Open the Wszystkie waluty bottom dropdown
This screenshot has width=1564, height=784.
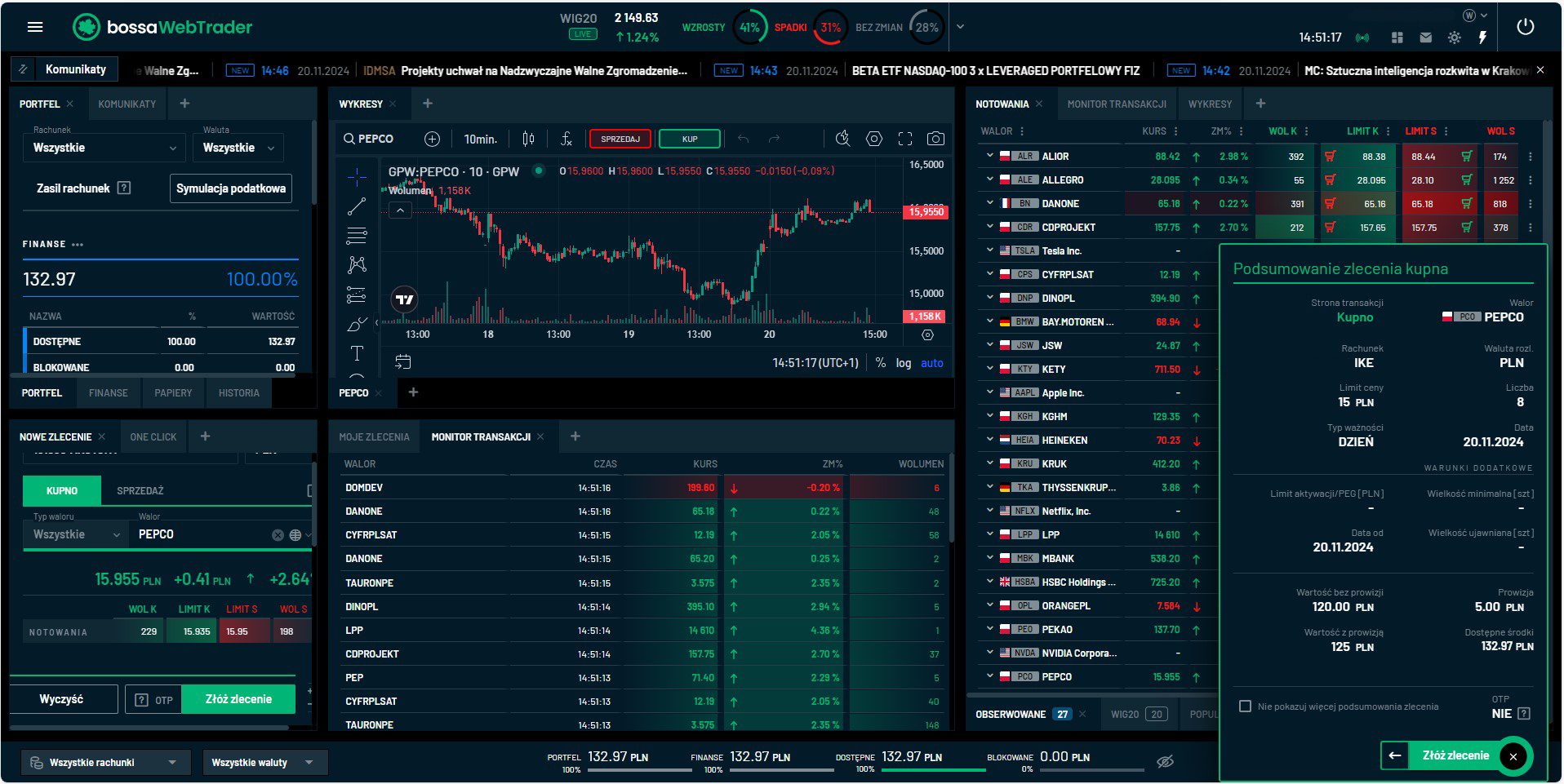click(x=264, y=763)
